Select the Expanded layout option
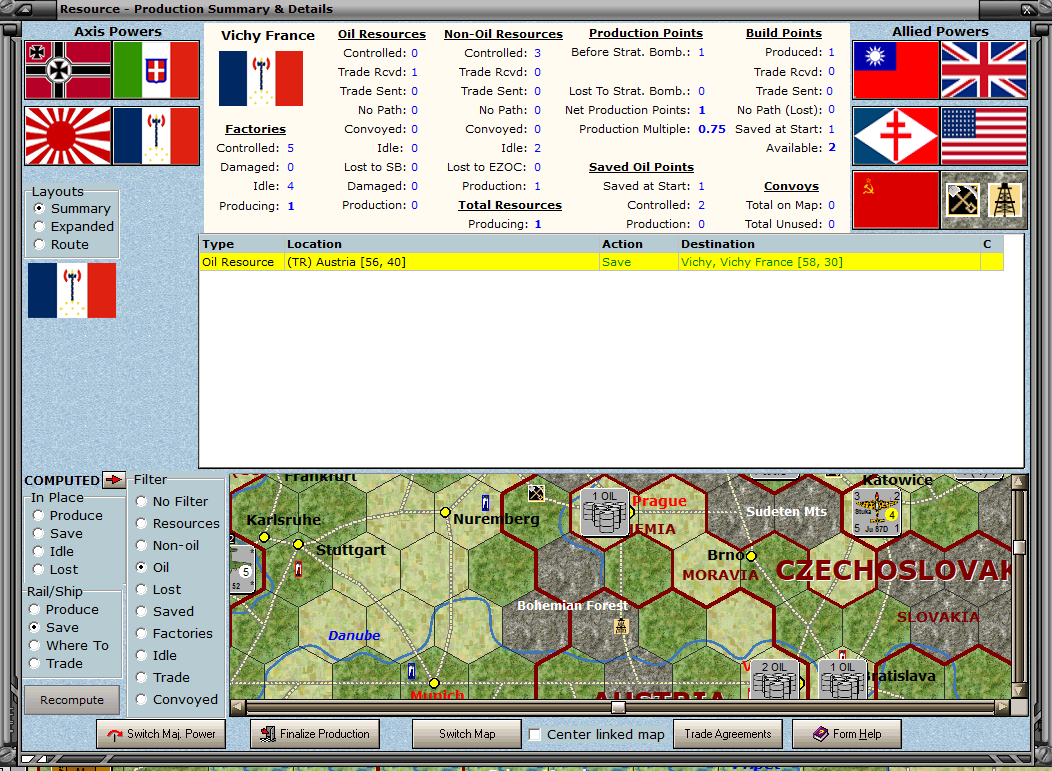 click(39, 226)
